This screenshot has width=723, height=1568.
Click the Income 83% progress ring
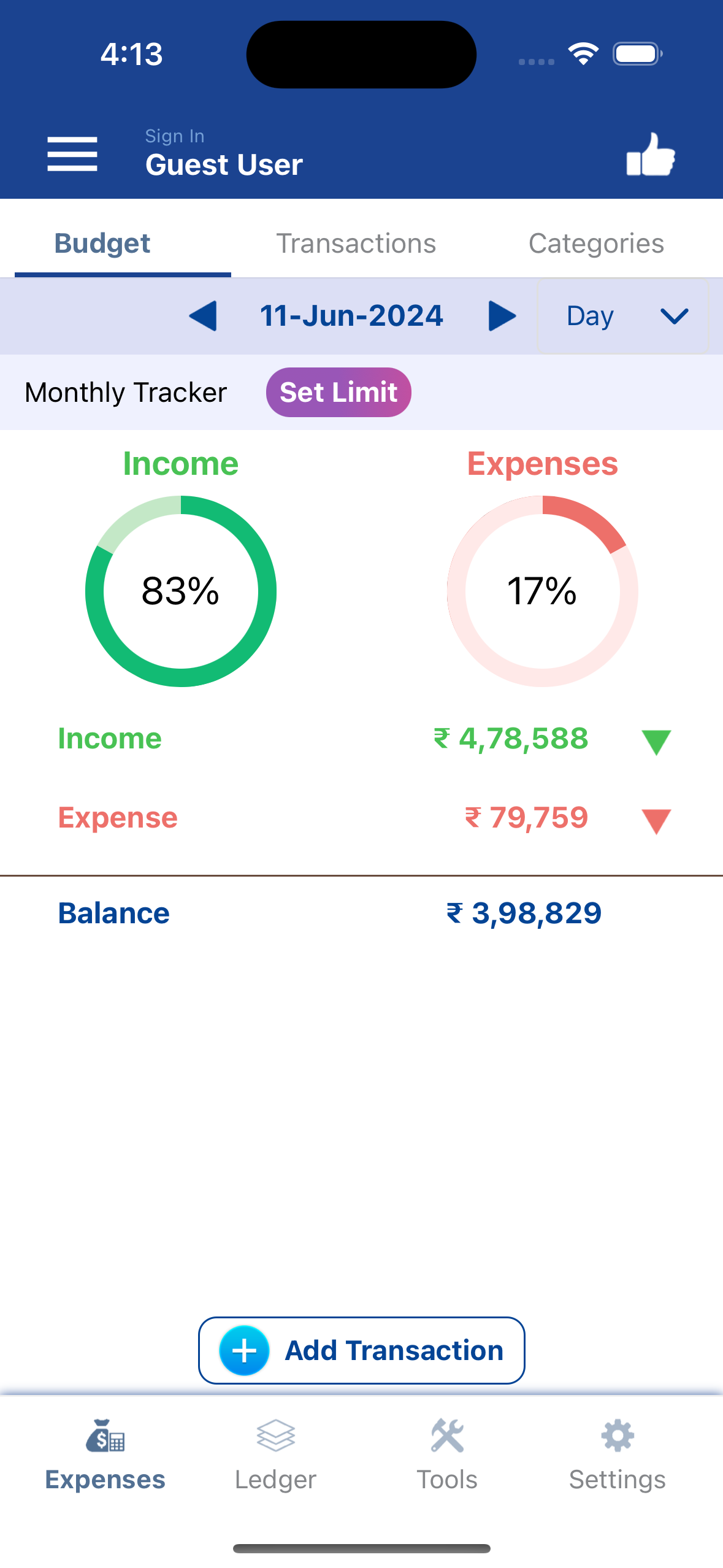(181, 591)
